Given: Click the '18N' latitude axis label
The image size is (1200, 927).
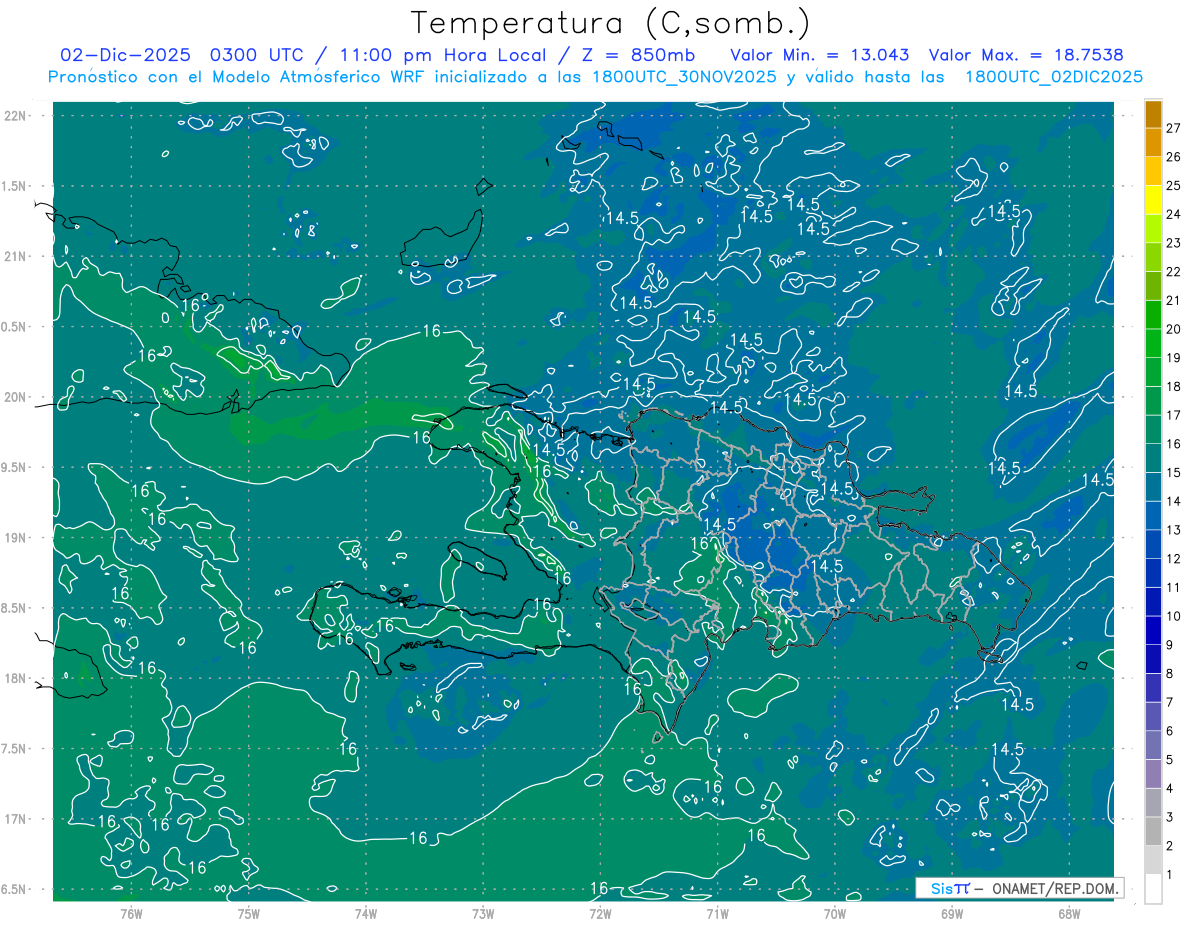Looking at the screenshot, I should 17,679.
